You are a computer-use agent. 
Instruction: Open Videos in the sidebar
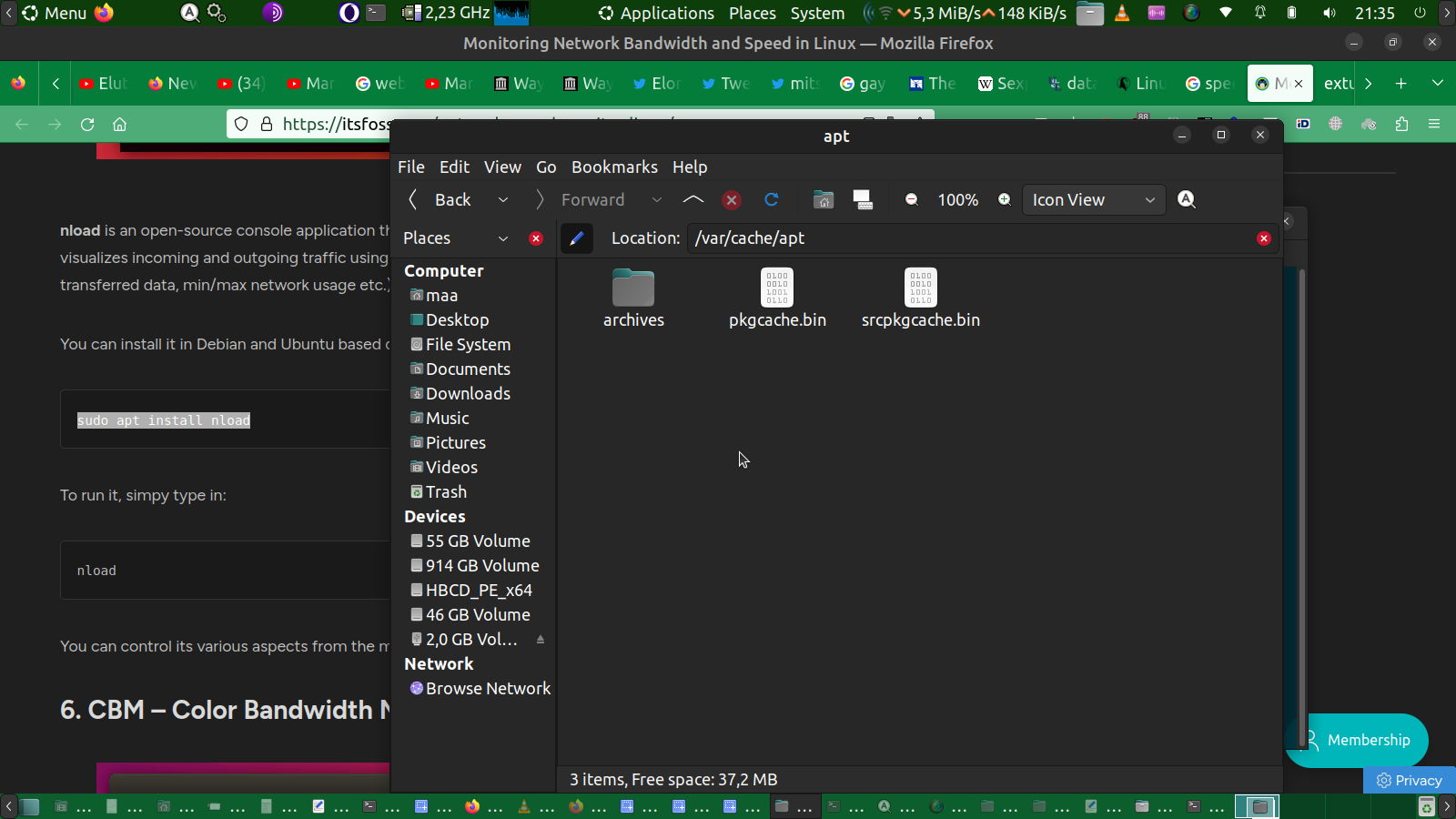pos(444,468)
